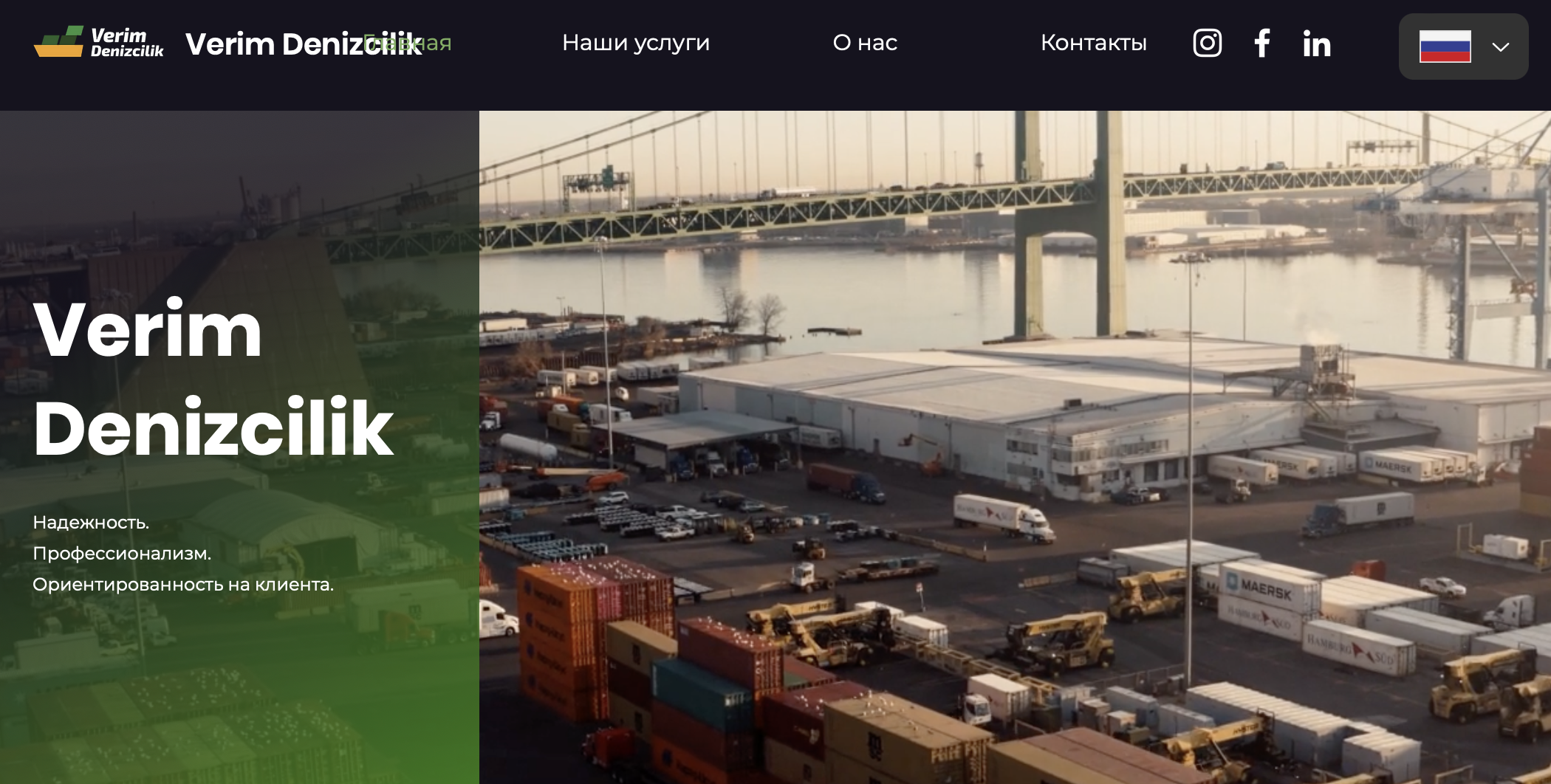
Task: Open the LinkedIn icon link
Action: (x=1317, y=44)
